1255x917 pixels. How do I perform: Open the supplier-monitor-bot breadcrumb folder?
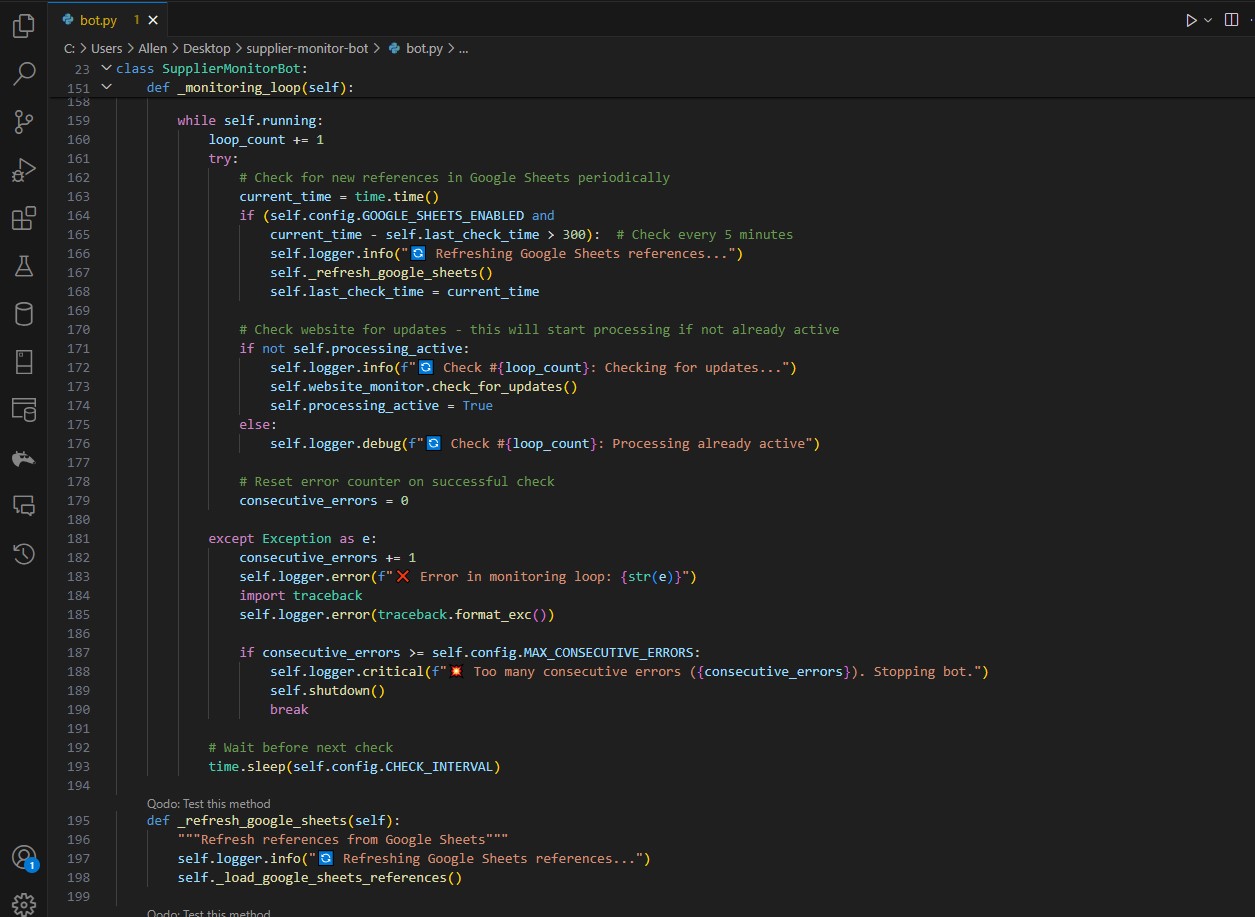point(306,48)
